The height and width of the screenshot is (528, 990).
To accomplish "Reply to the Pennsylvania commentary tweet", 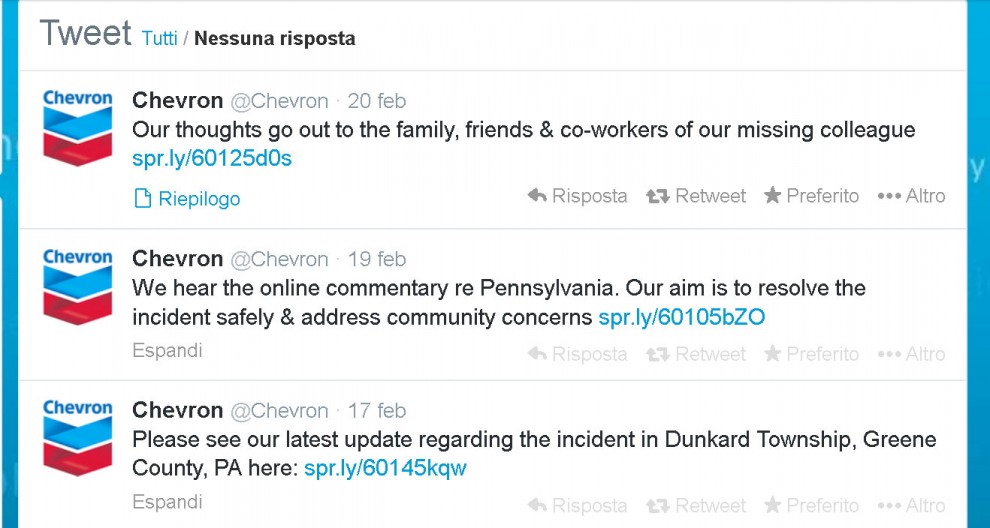I will point(577,354).
